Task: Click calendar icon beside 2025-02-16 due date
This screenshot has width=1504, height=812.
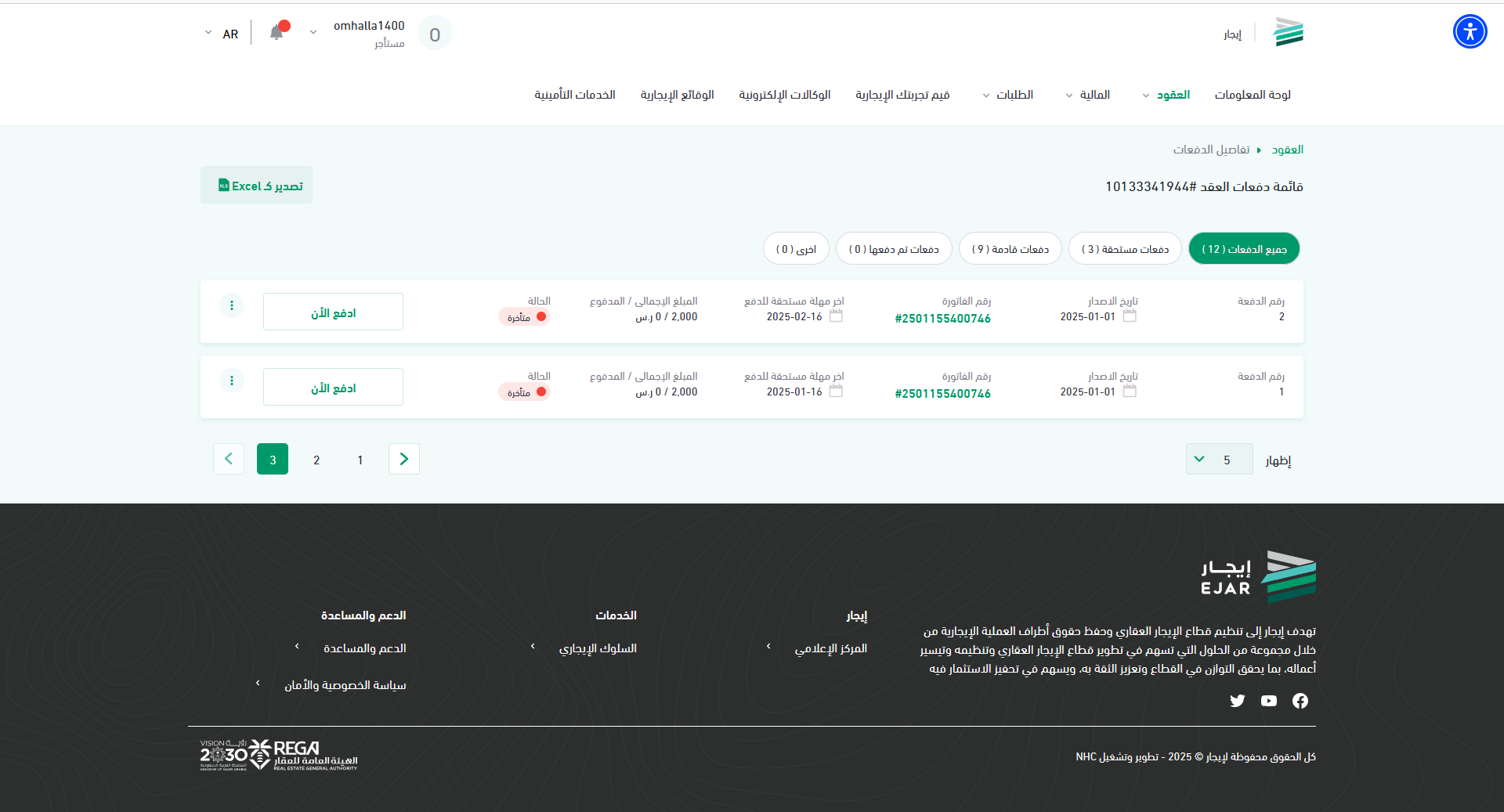Action: click(836, 316)
